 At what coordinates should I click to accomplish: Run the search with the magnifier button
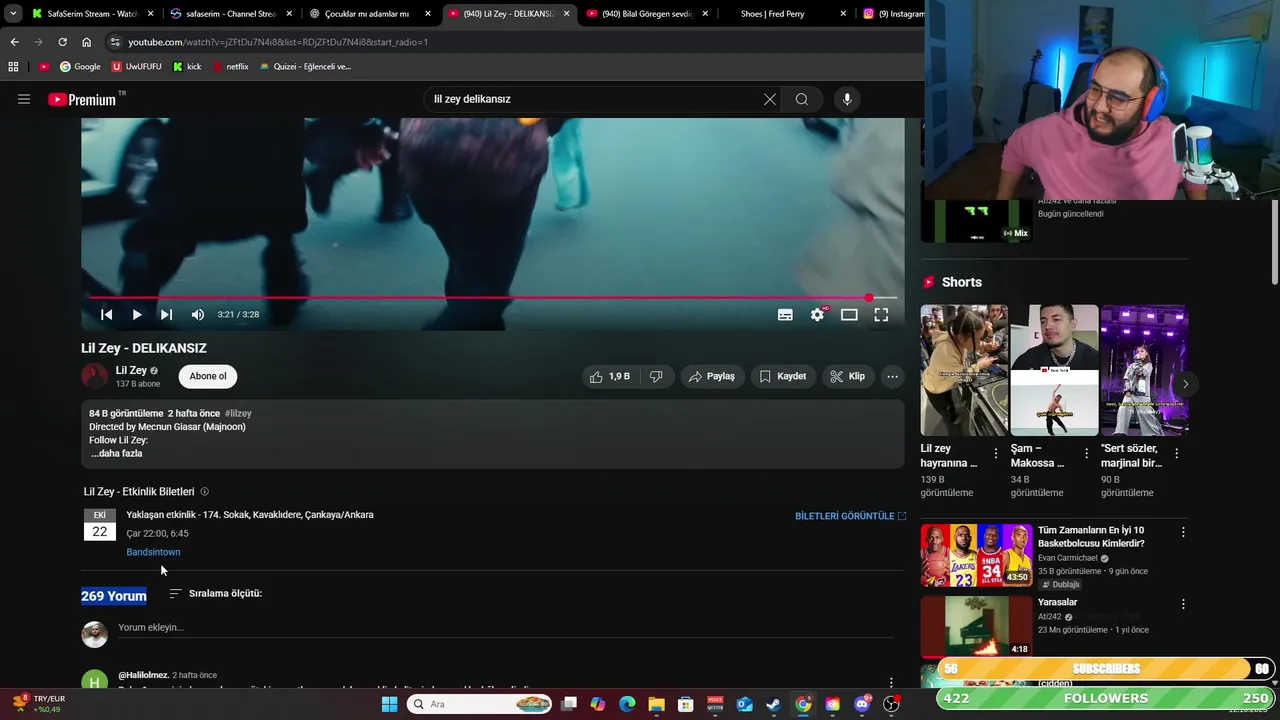[x=802, y=99]
